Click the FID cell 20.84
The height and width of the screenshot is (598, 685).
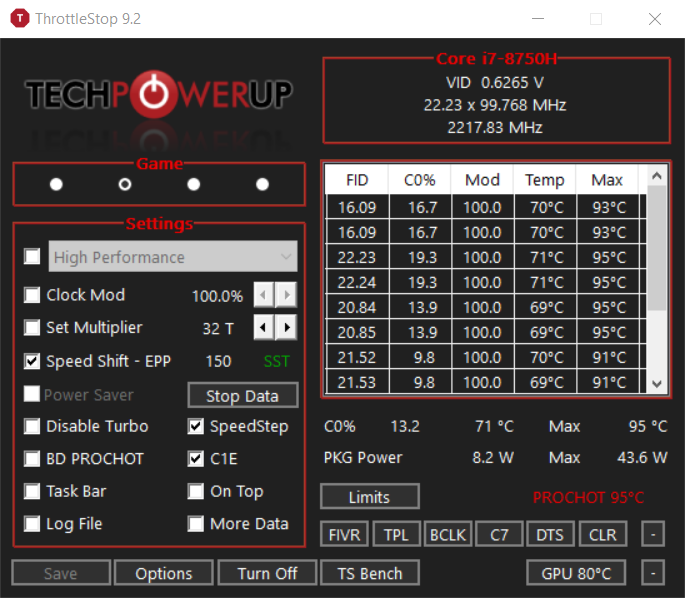[x=357, y=308]
